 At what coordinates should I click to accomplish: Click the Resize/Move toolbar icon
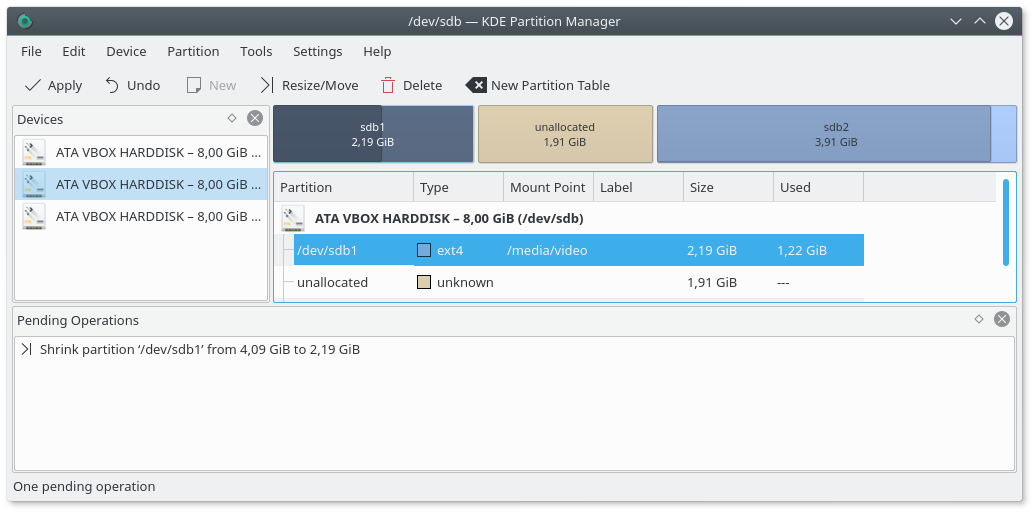point(267,85)
